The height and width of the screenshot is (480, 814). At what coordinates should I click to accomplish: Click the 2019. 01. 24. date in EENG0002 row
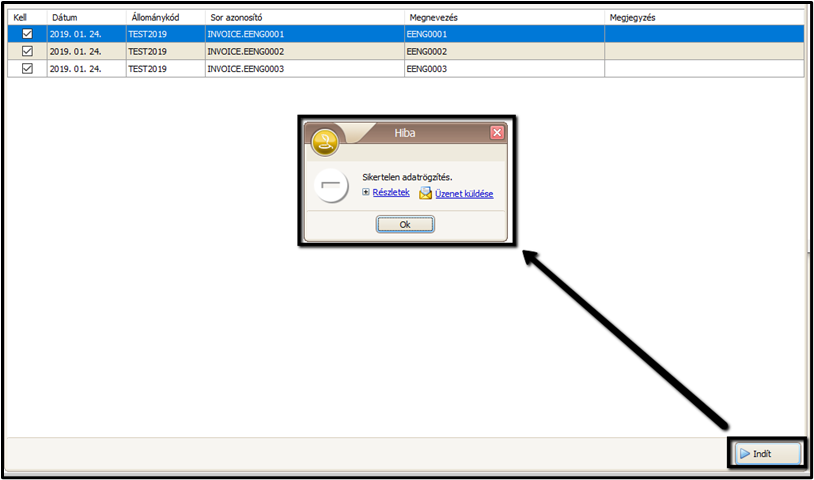[x=87, y=51]
